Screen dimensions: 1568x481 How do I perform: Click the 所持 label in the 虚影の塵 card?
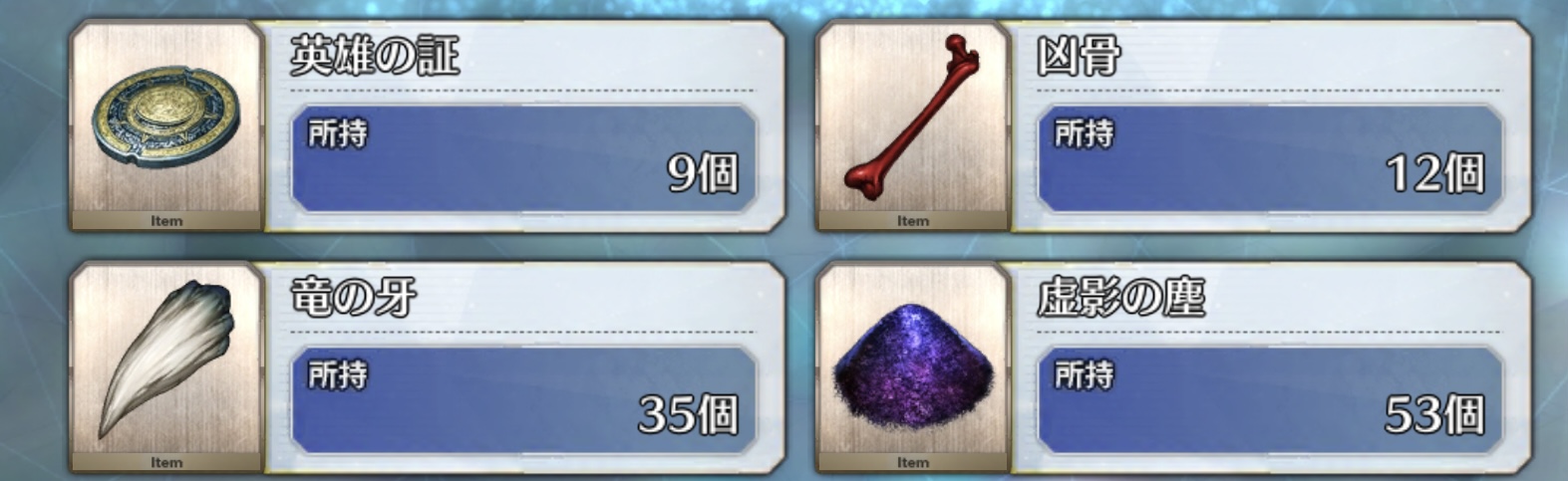tap(1084, 374)
